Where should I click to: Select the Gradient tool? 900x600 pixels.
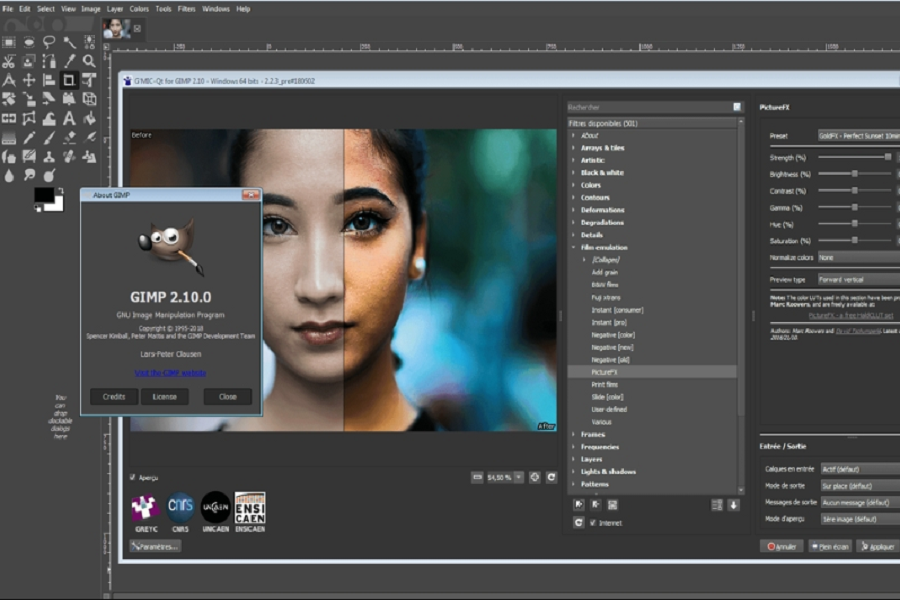pyautogui.click(x=9, y=138)
